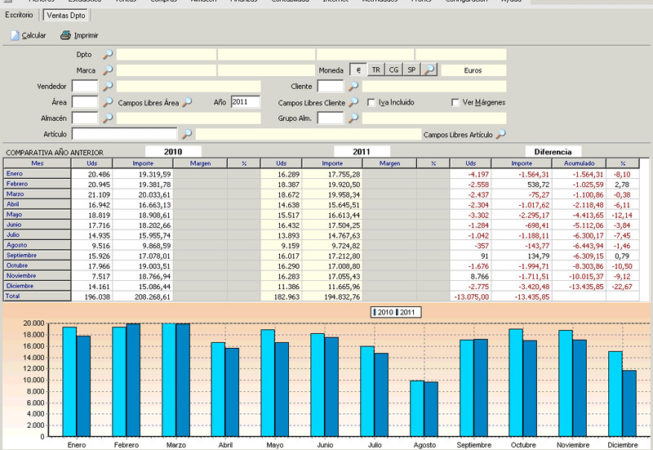
Task: Select the Abril row header
Action: point(37,204)
